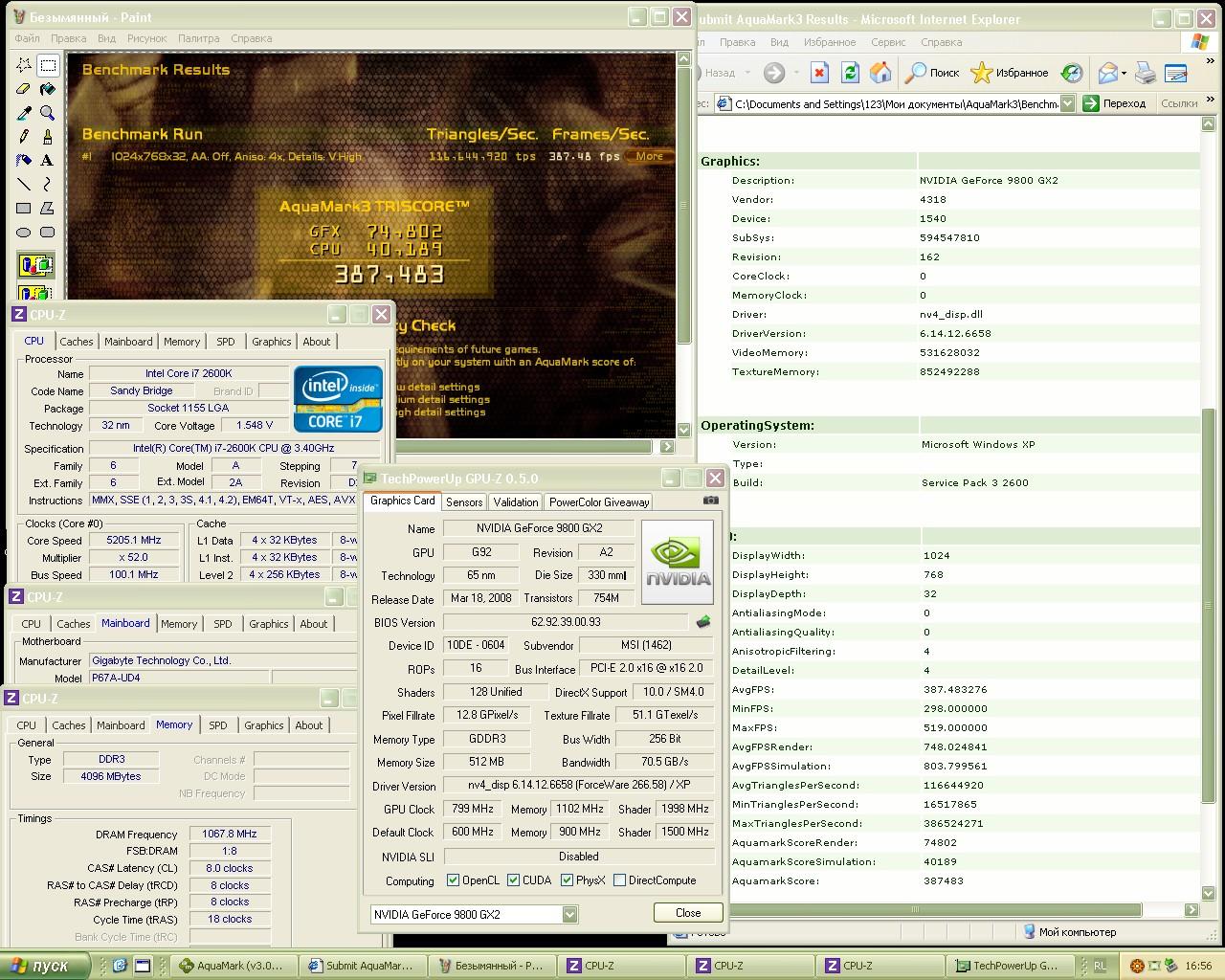Select the Free-Form Select tool in Paint
1225x980 pixels.
(x=24, y=65)
